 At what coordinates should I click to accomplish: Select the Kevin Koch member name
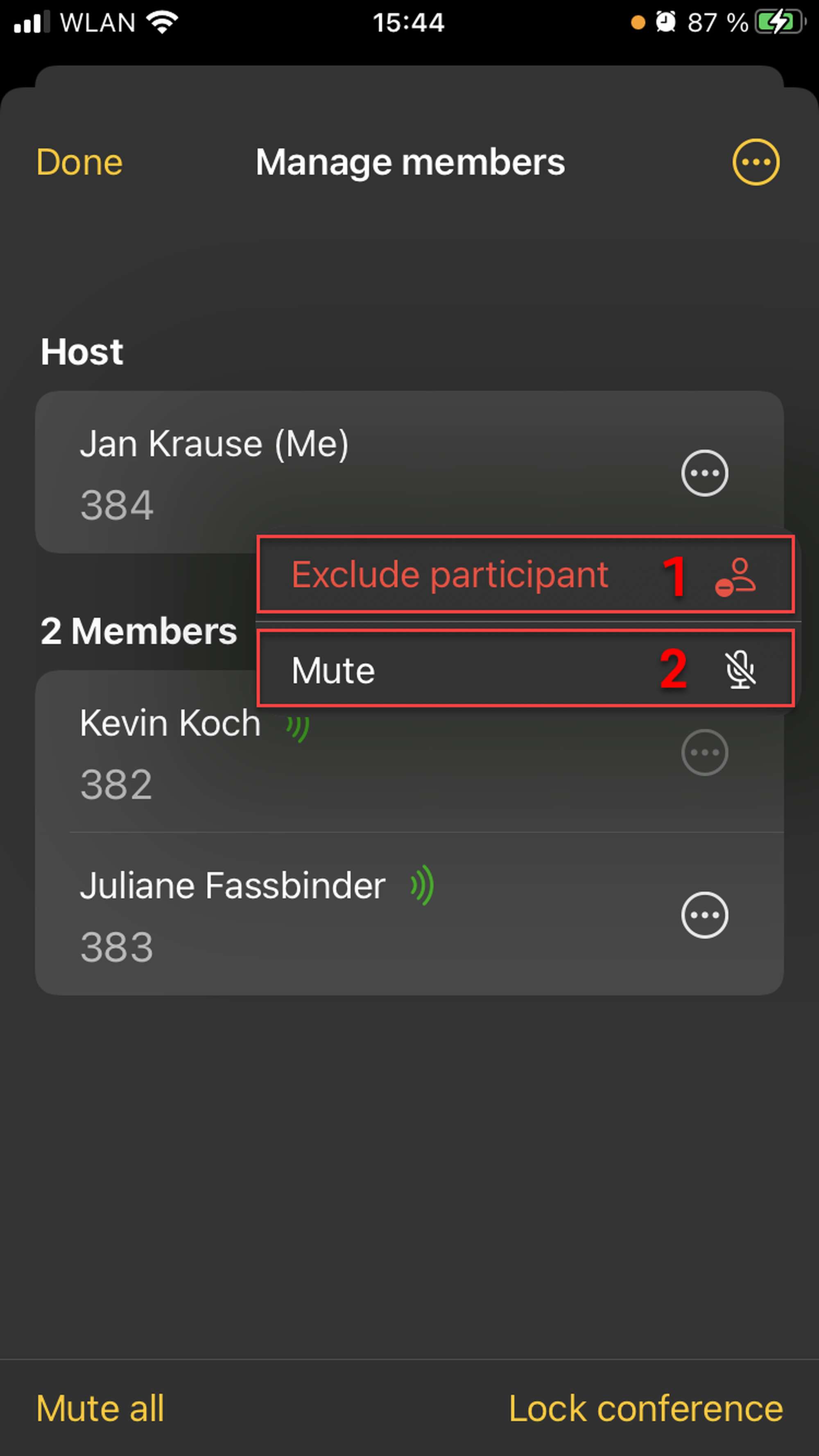click(170, 723)
